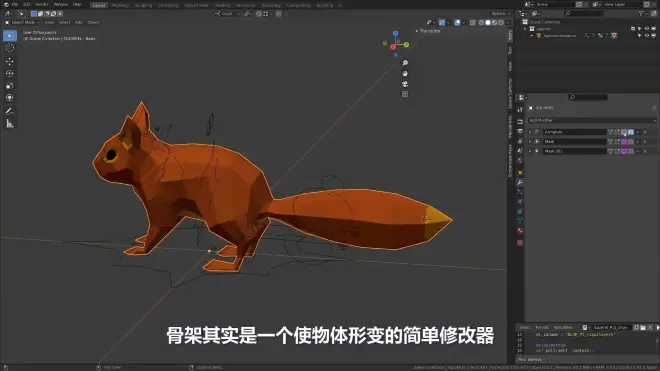Select the Move tool in viewport toolbar
The width and height of the screenshot is (660, 371).
pos(10,61)
